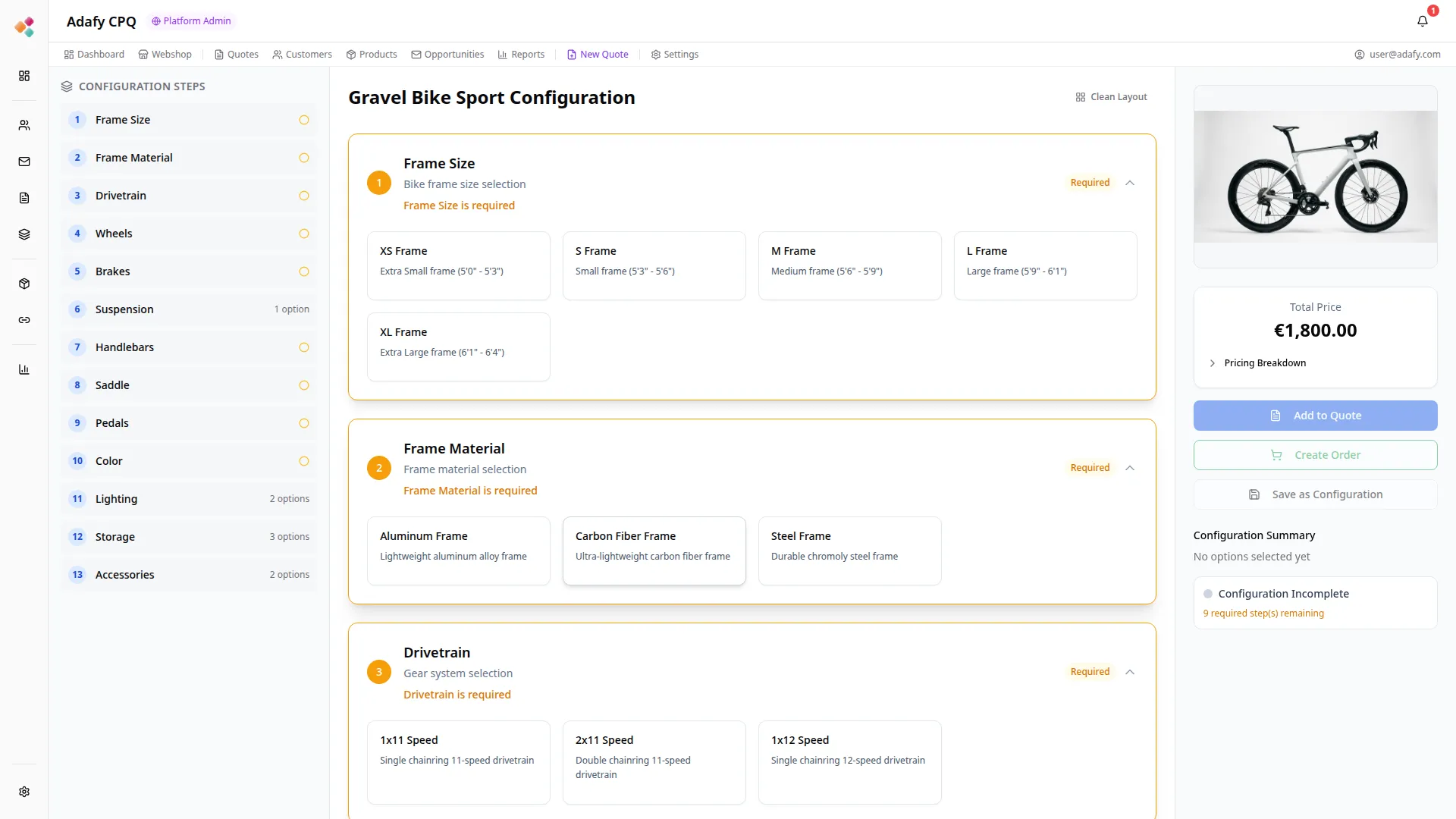Open the package box icon in sidebar
This screenshot has height=819, width=1456.
(x=24, y=284)
